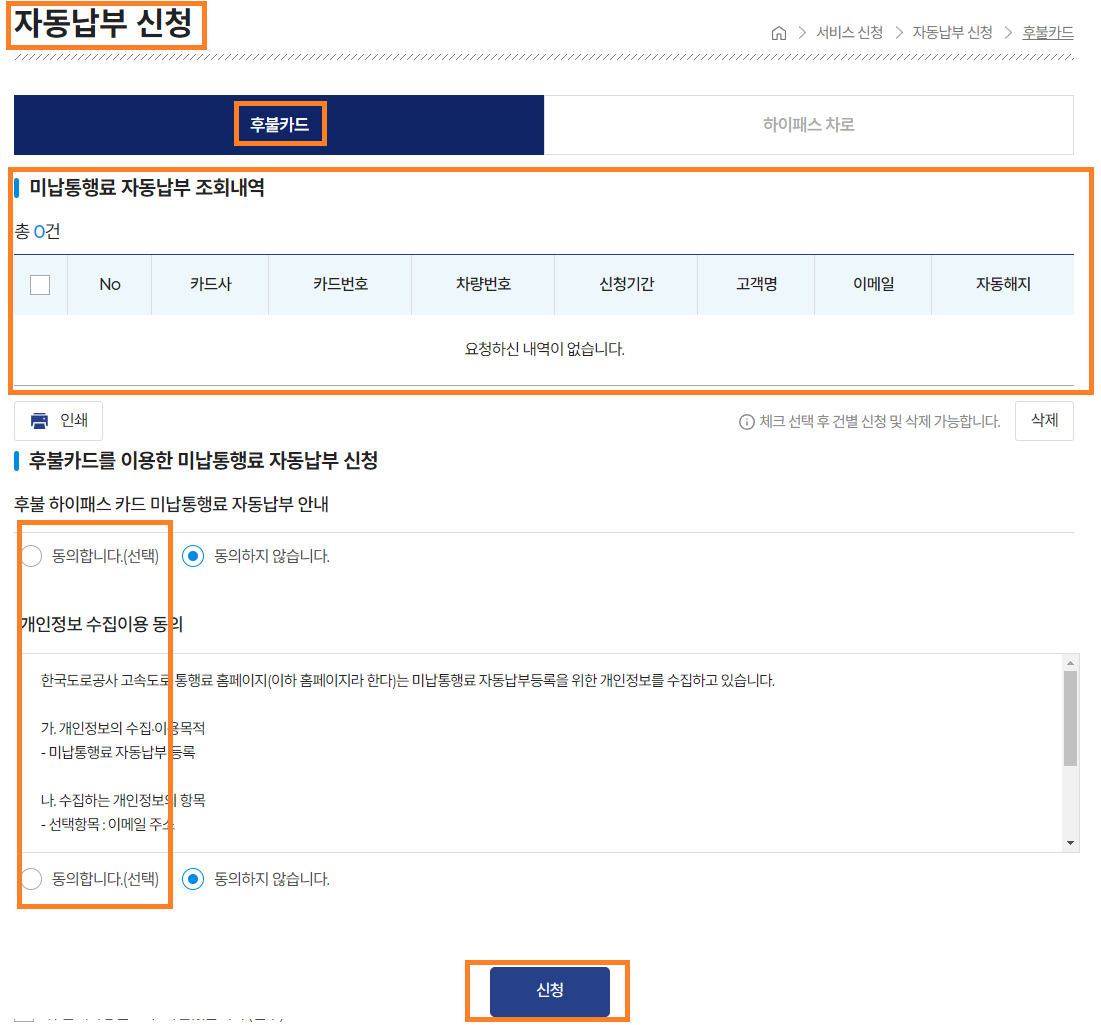Click the 카드번호 column header
The width and height of the screenshot is (1101, 1025).
tap(339, 284)
